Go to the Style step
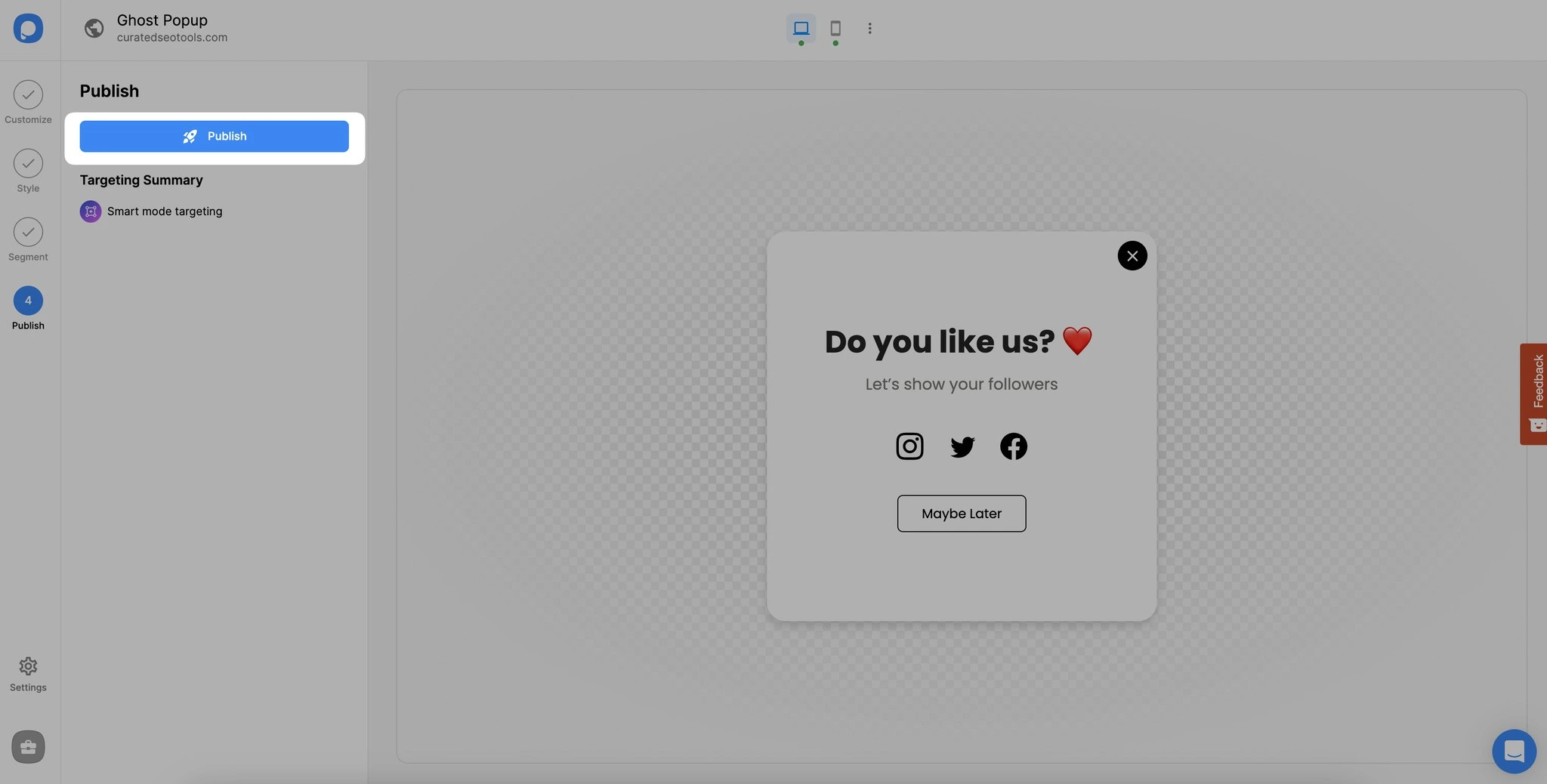 [x=28, y=171]
